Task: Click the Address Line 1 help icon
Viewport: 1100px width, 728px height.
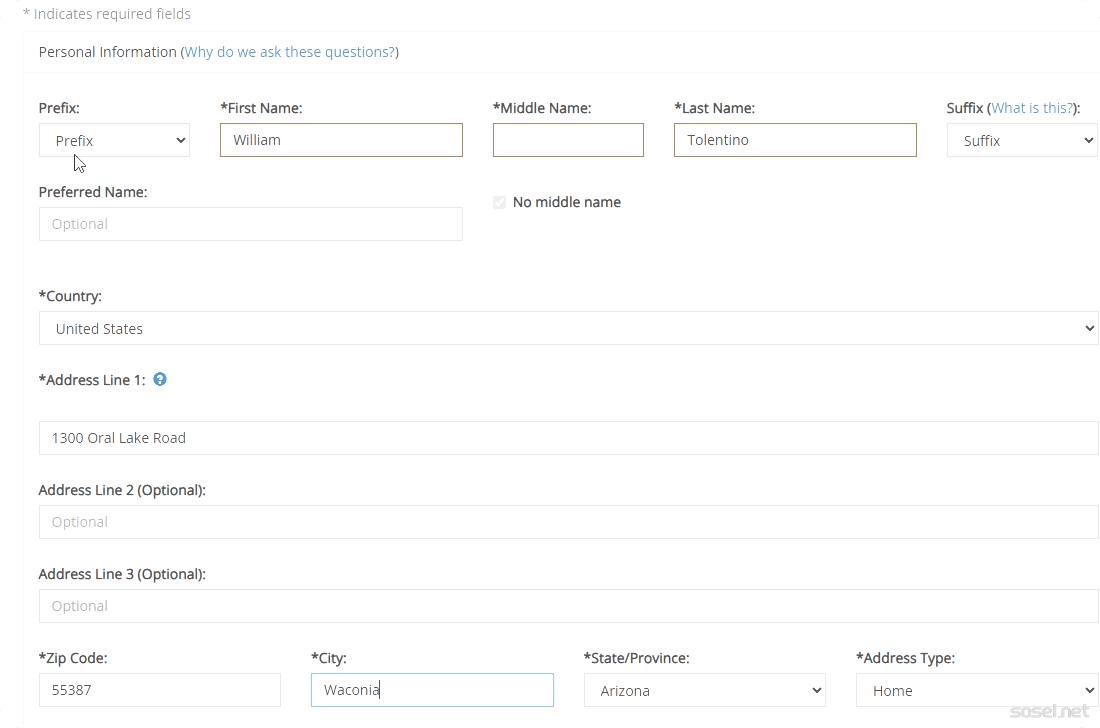Action: pyautogui.click(x=160, y=380)
